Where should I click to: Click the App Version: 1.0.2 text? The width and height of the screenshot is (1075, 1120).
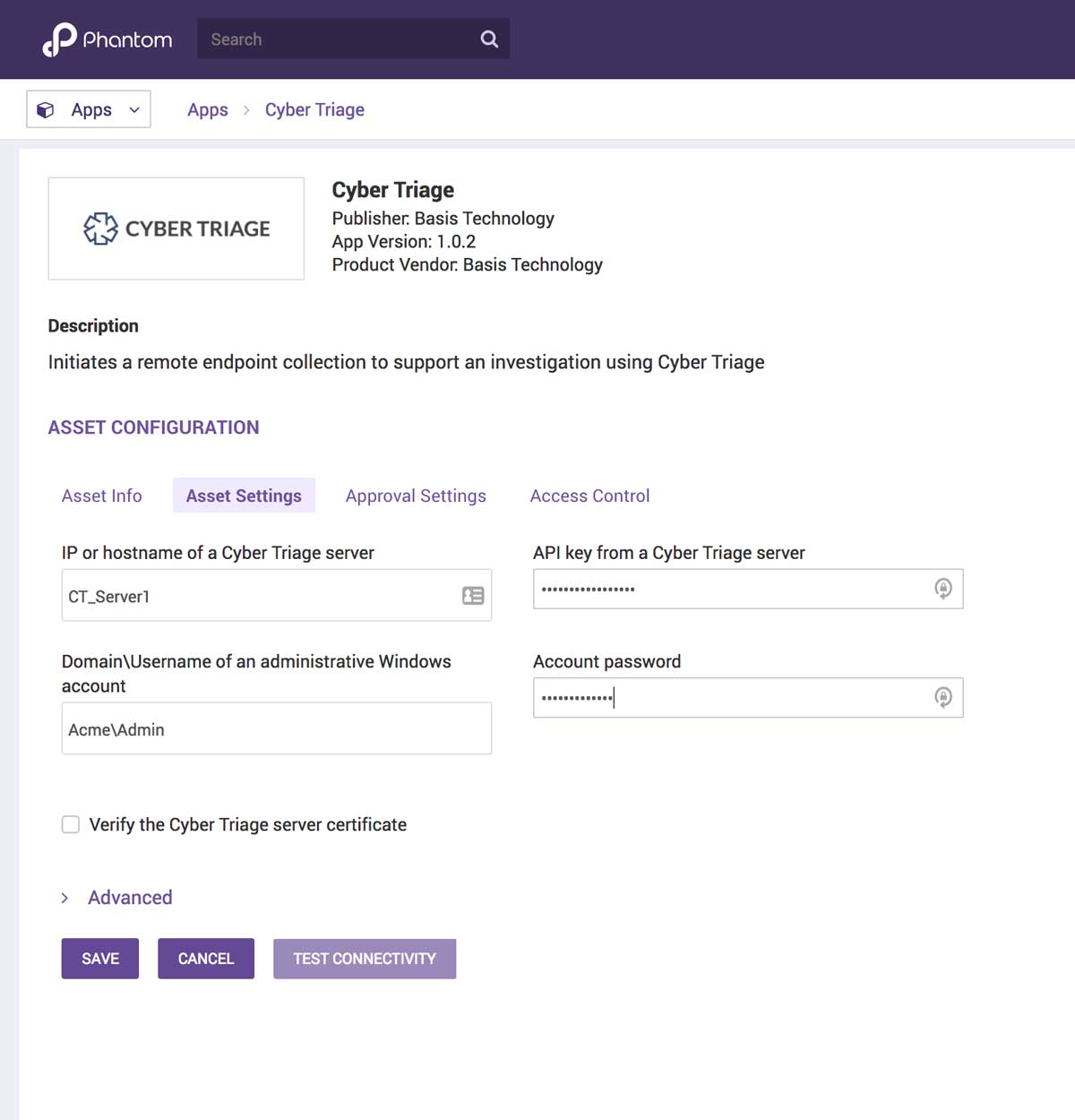tap(404, 242)
